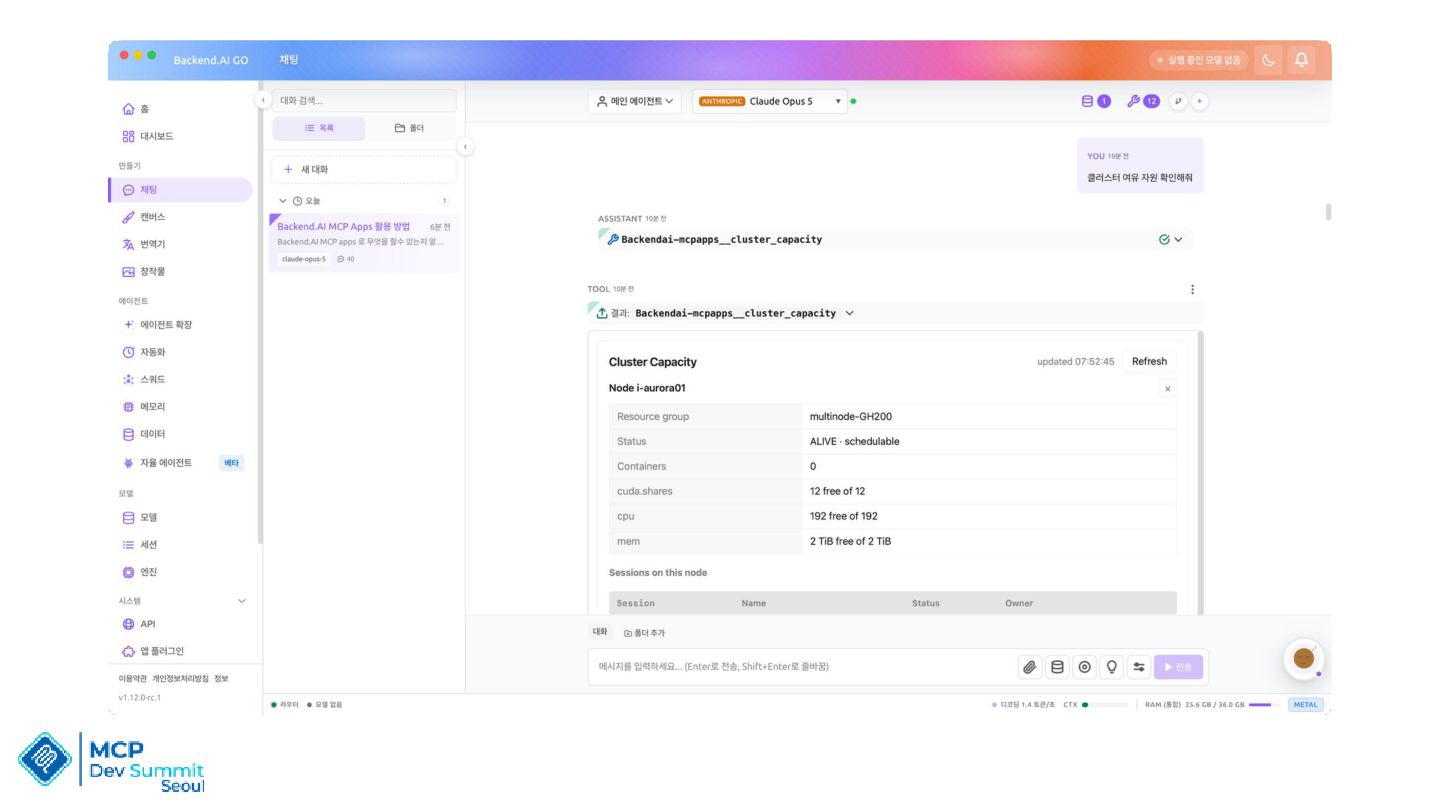Open the API page in sidebar
Viewport: 1440px width, 811px height.
point(180,624)
